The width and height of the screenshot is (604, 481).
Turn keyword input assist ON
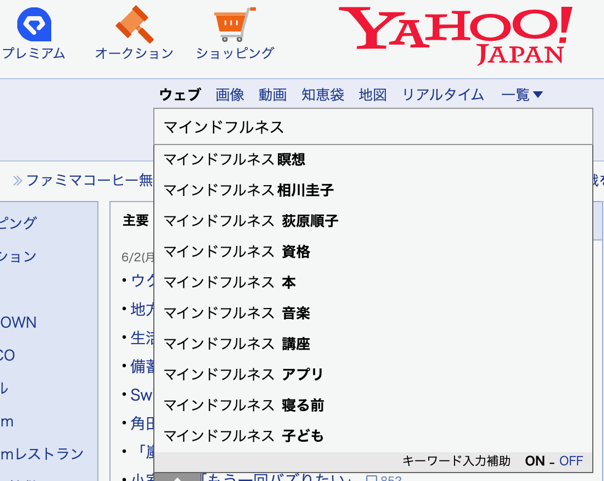coord(534,461)
